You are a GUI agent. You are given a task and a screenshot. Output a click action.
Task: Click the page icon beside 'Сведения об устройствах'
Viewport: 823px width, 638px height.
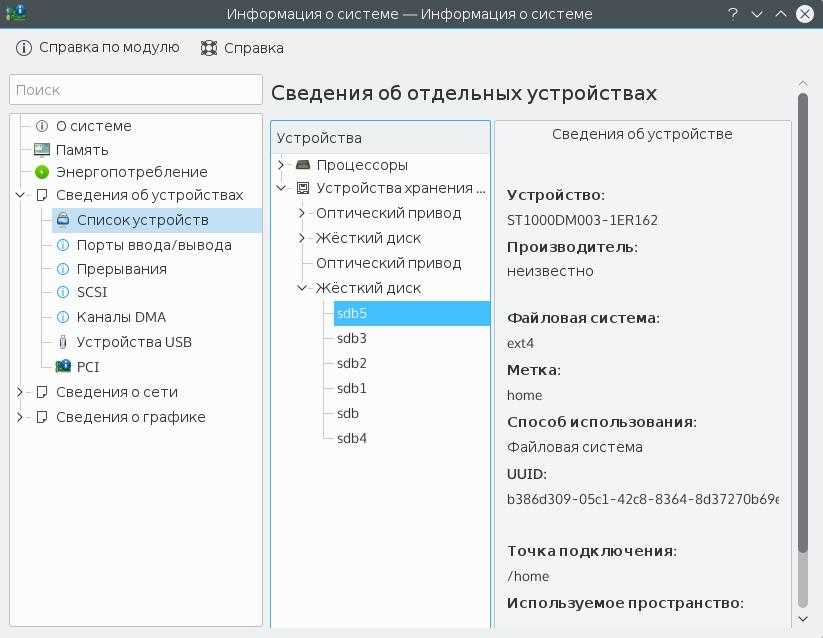click(x=41, y=195)
